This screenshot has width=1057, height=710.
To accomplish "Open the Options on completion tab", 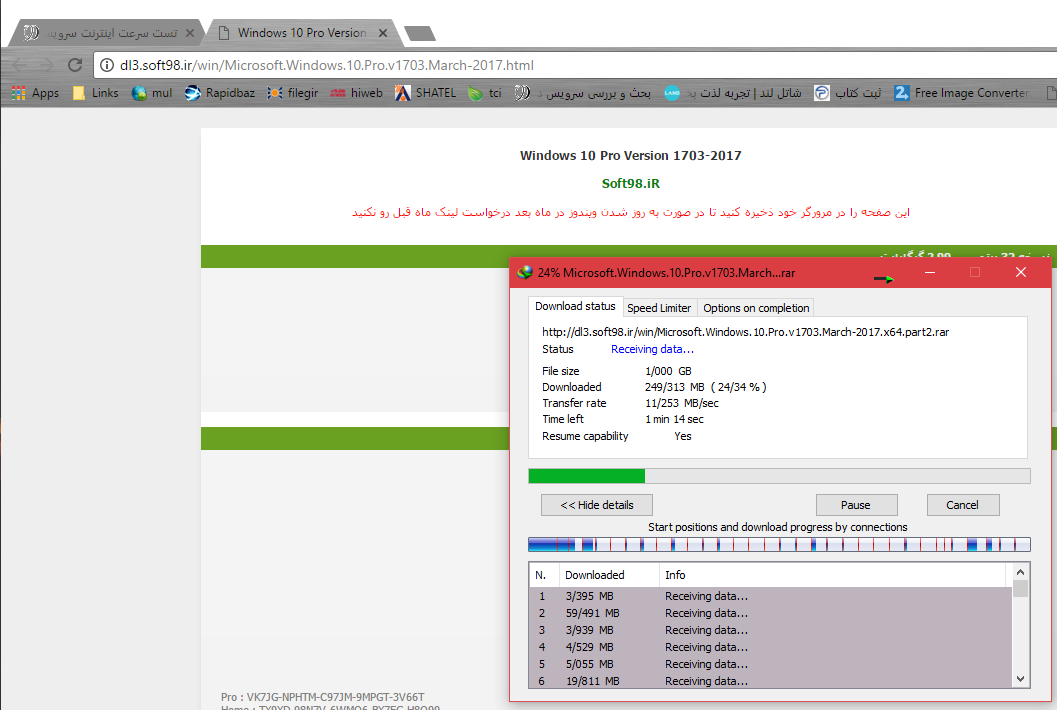I will pyautogui.click(x=756, y=307).
